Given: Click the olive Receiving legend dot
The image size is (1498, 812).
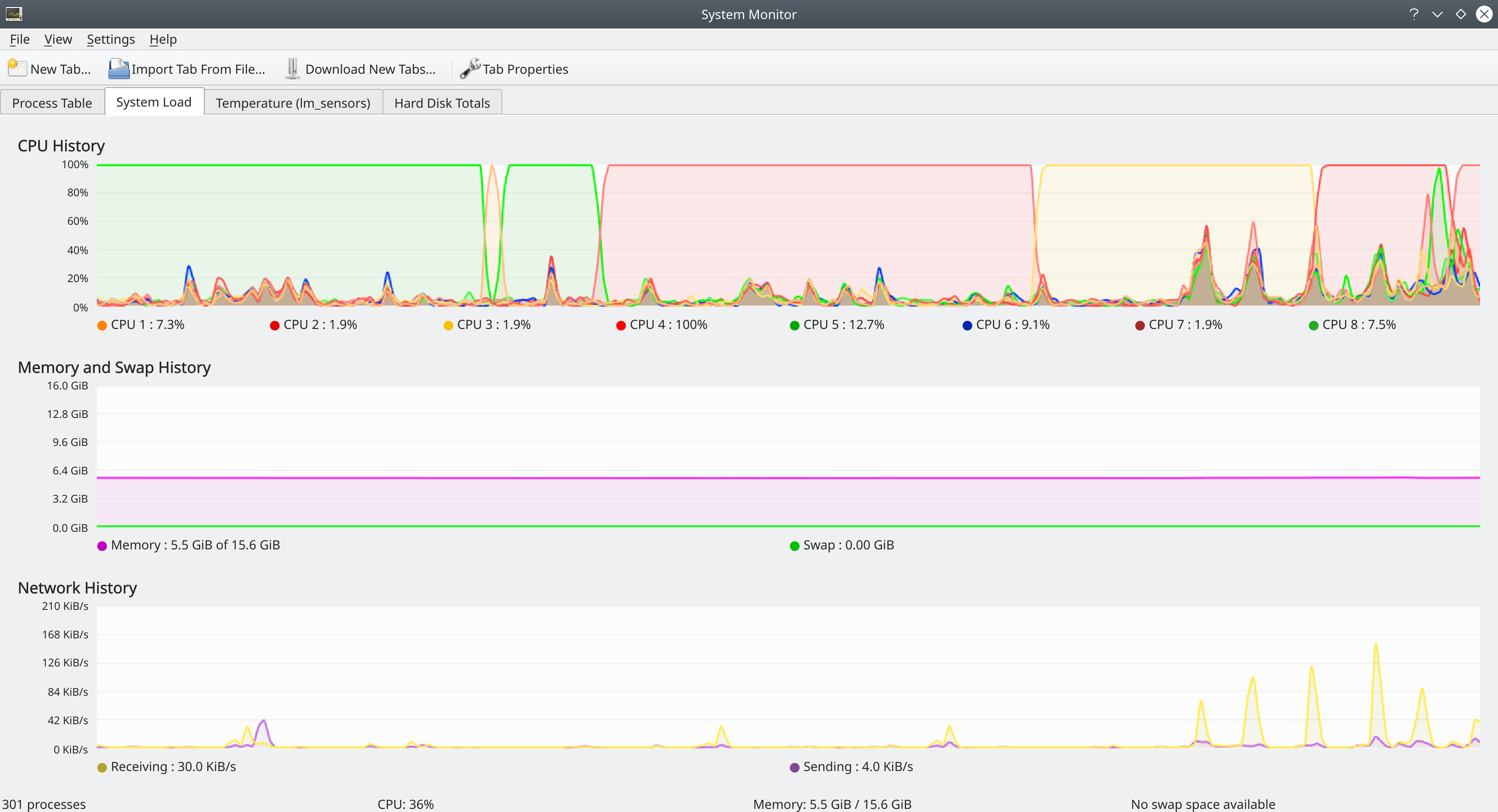Looking at the screenshot, I should pyautogui.click(x=102, y=768).
